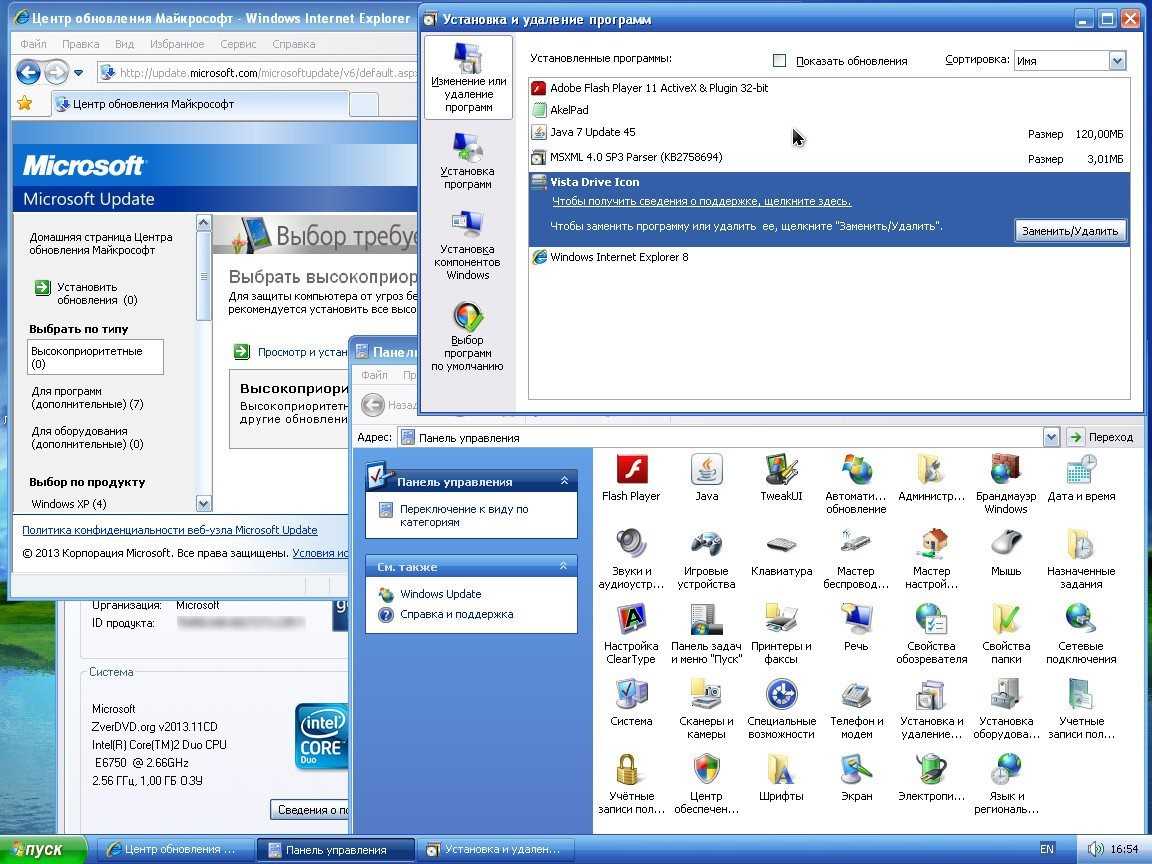Open the Сортировка sort dropdown
Viewport: 1152px width, 864px height.
(x=1117, y=61)
